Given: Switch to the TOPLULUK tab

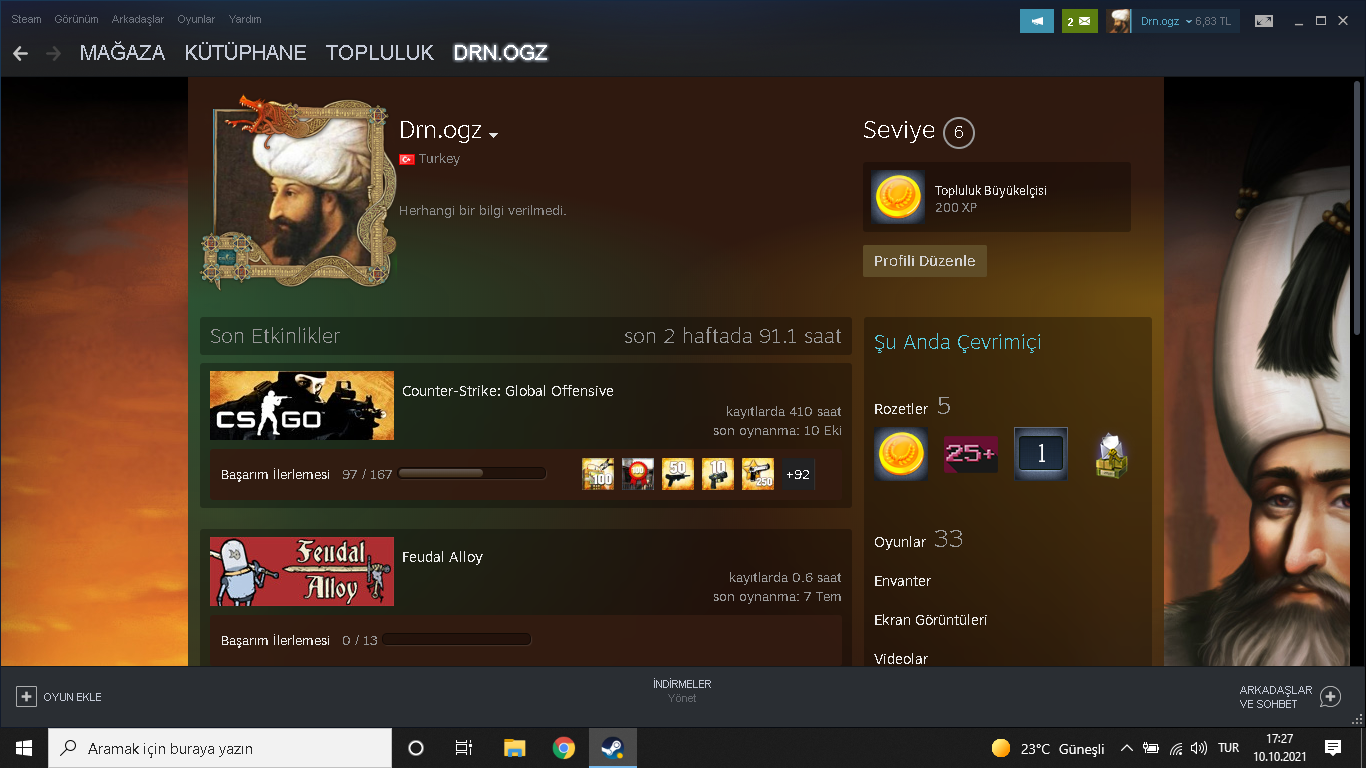Looking at the screenshot, I should coord(380,53).
